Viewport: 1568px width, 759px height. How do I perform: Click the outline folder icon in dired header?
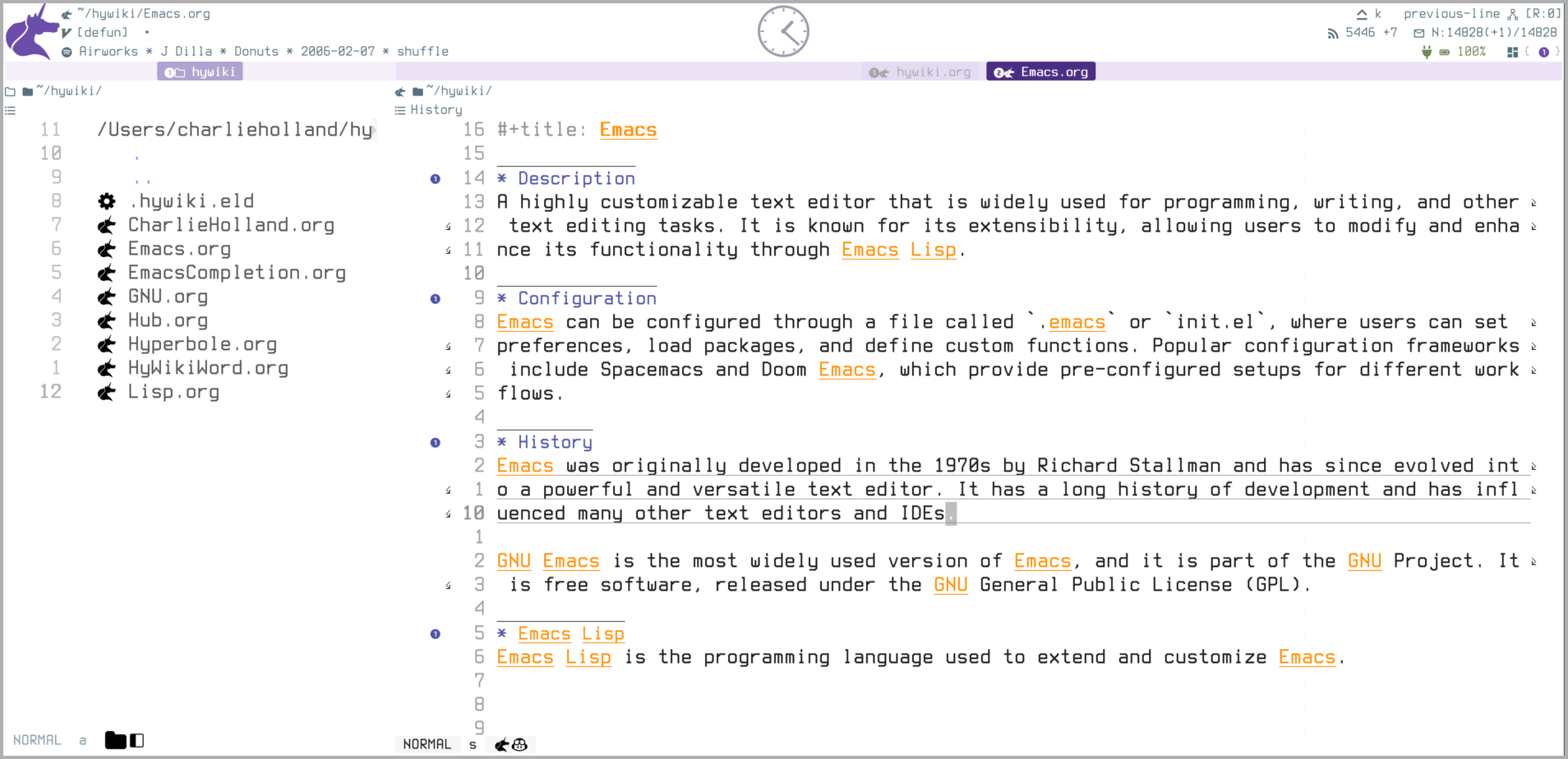10,91
